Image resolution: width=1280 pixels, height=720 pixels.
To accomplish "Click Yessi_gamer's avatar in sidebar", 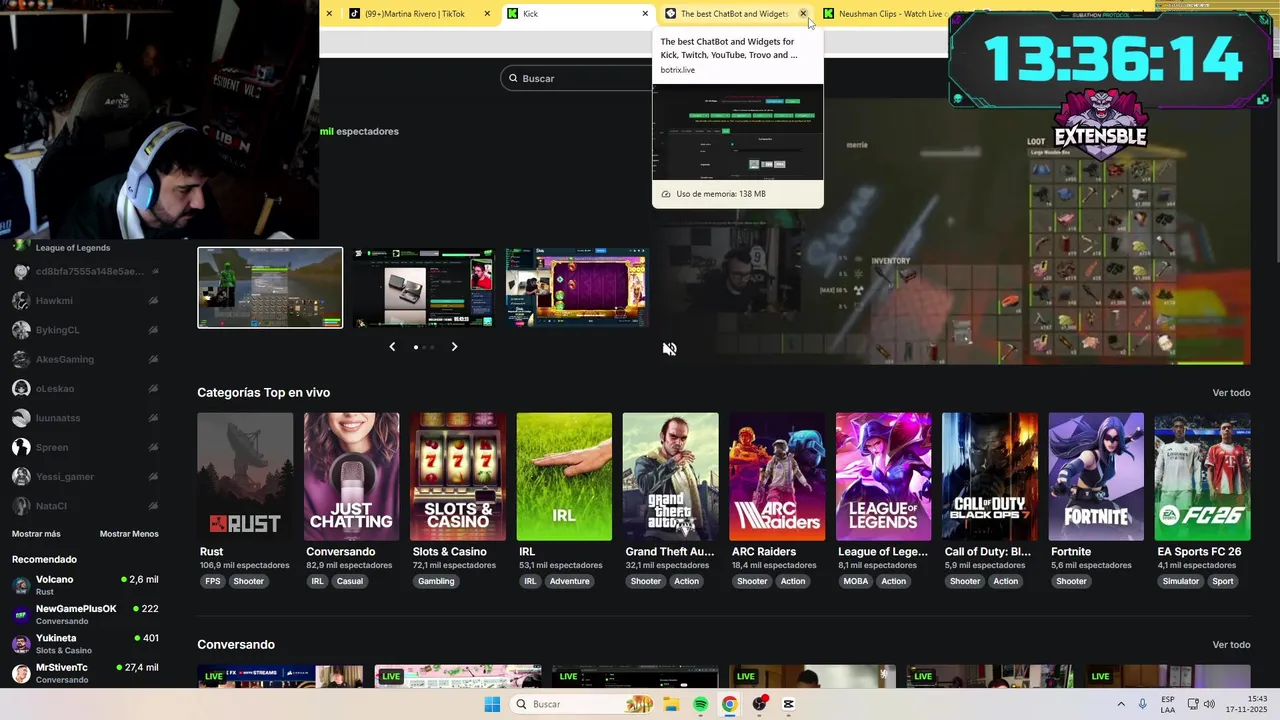I will tap(21, 477).
